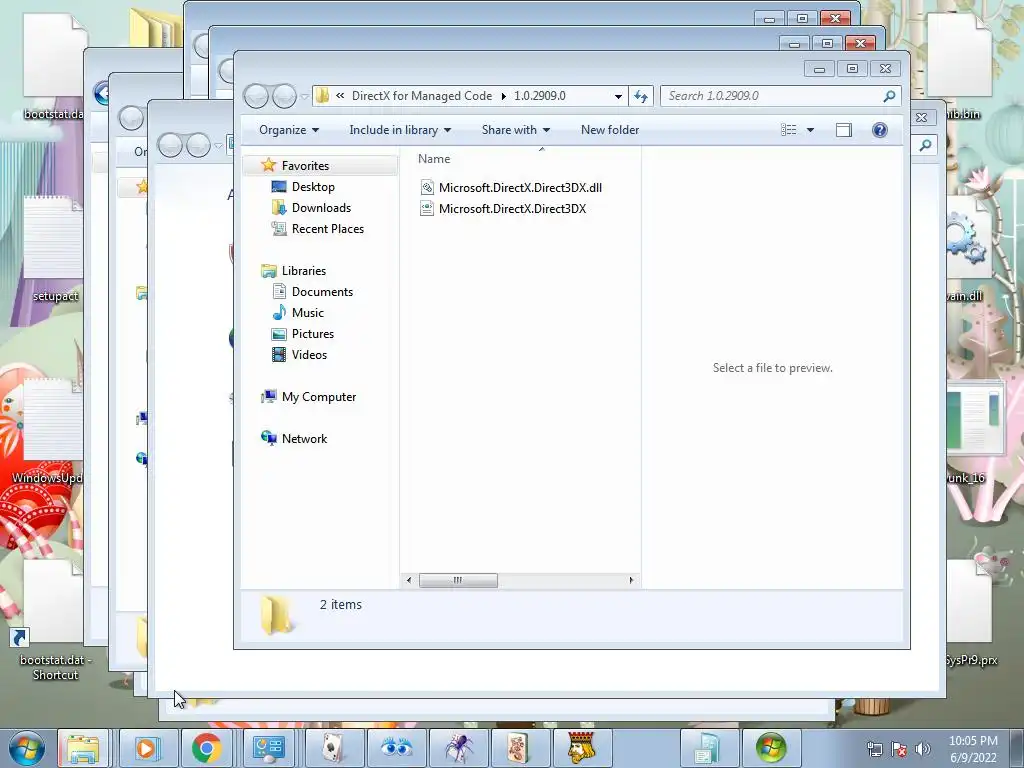Launch Windows Media Player from taskbar
This screenshot has width=1024, height=768.
click(x=146, y=748)
